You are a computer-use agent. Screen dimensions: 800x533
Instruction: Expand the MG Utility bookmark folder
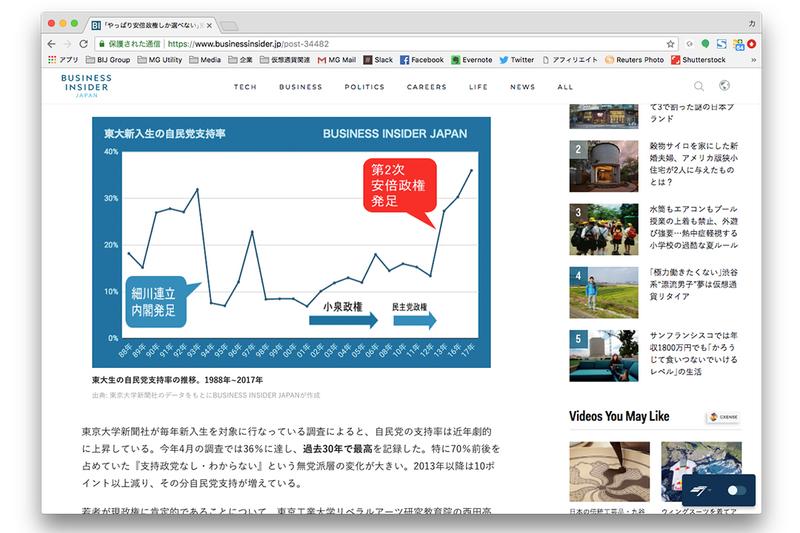click(x=160, y=60)
